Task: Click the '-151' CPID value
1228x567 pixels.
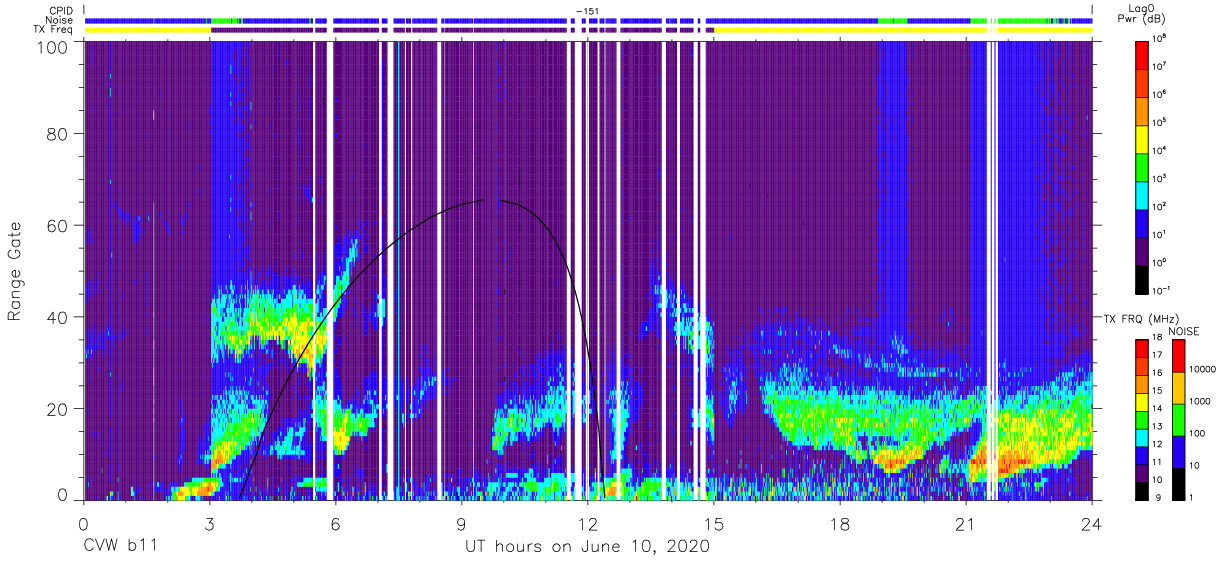Action: [588, 11]
